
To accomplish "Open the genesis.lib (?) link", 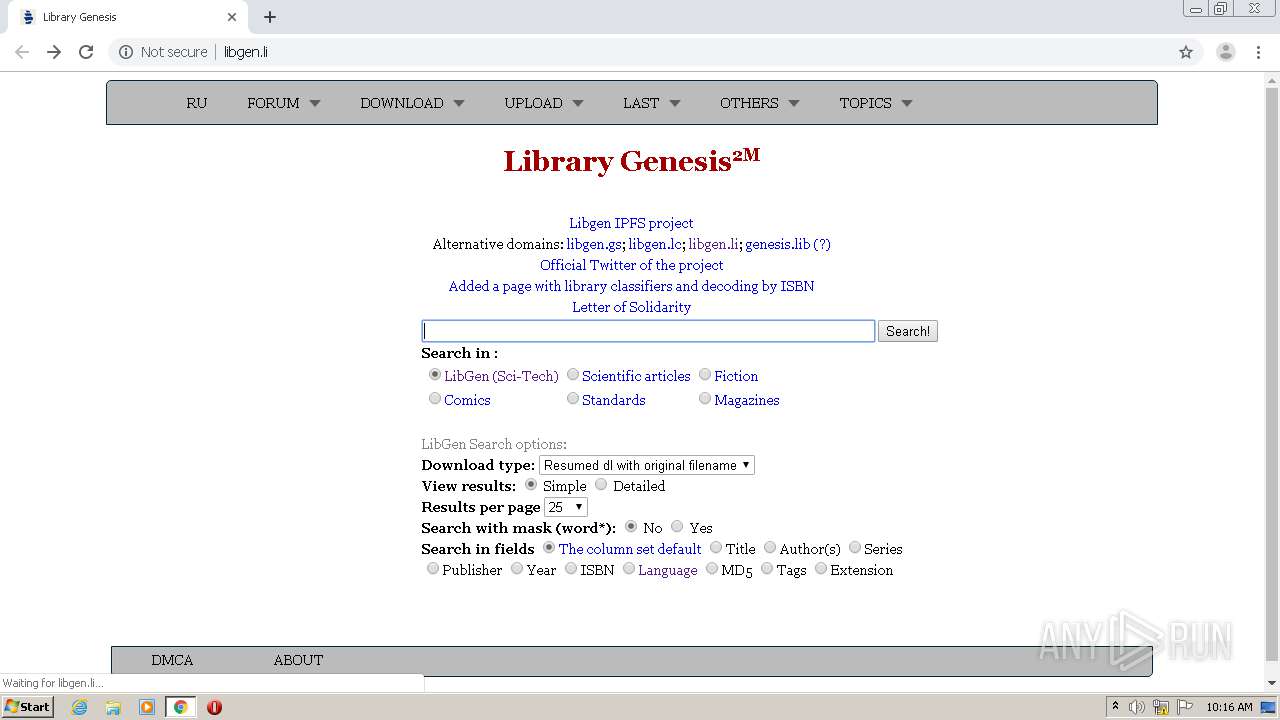I will tap(788, 244).
